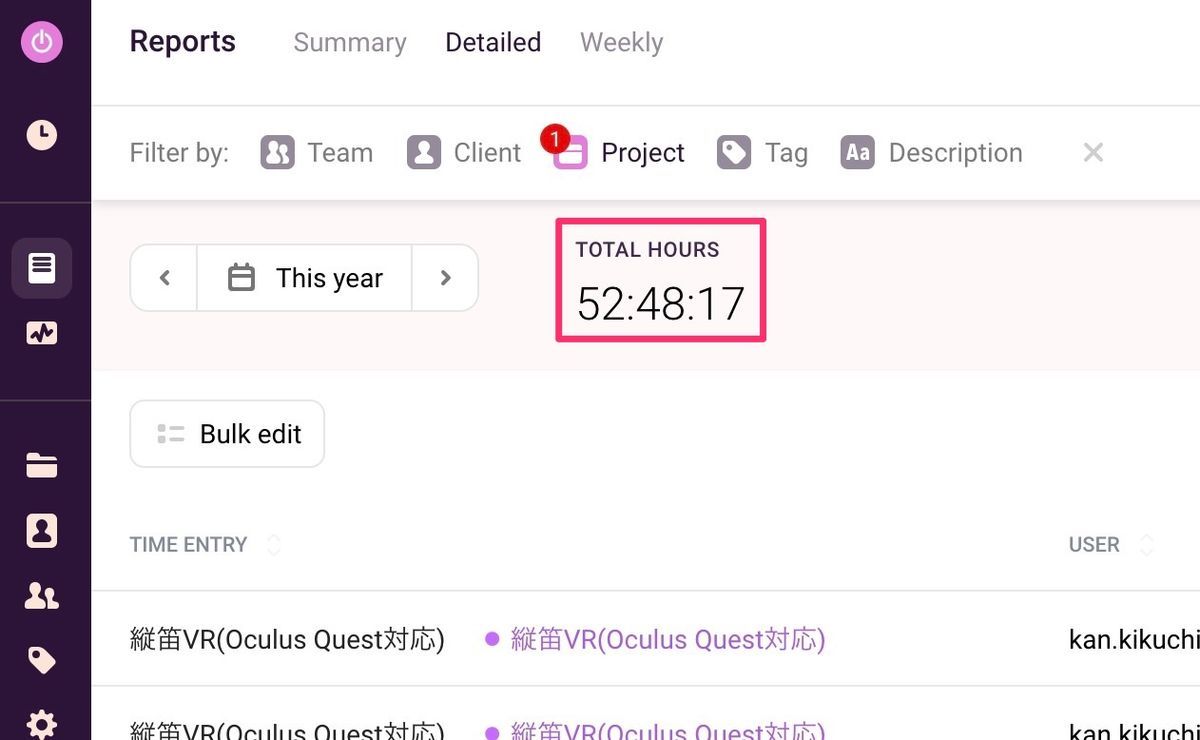
Task: Switch to the Weekly tab
Action: click(621, 43)
